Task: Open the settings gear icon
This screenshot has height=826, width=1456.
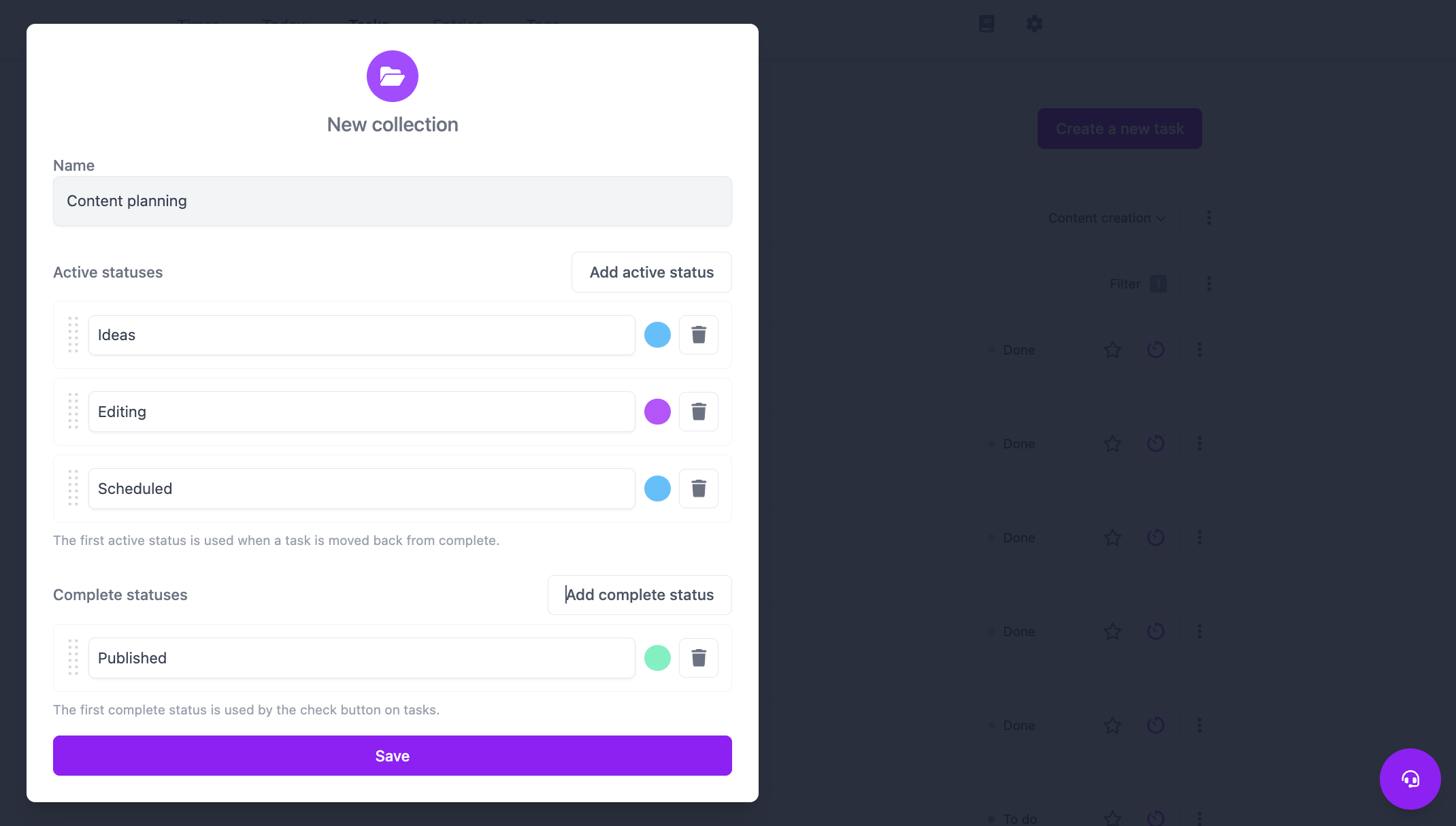Action: pos(1034,24)
